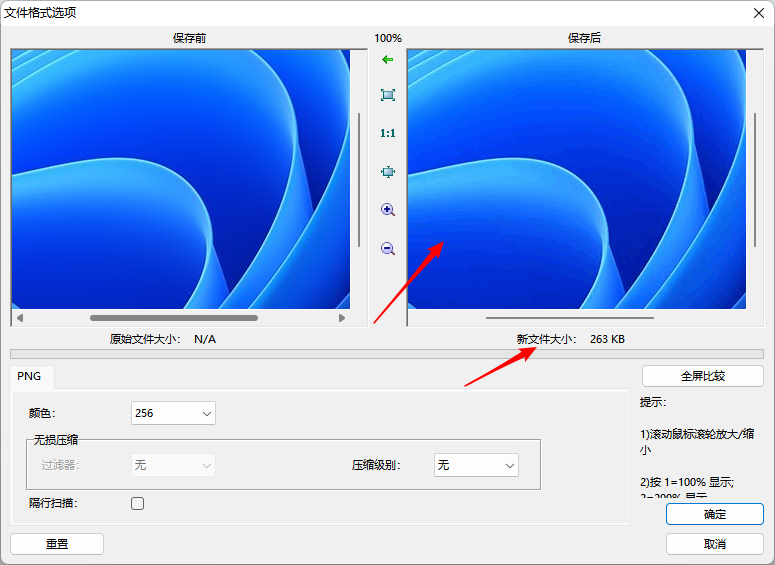The height and width of the screenshot is (565, 775).
Task: Click the 保存后 preview image
Action: coord(577,179)
